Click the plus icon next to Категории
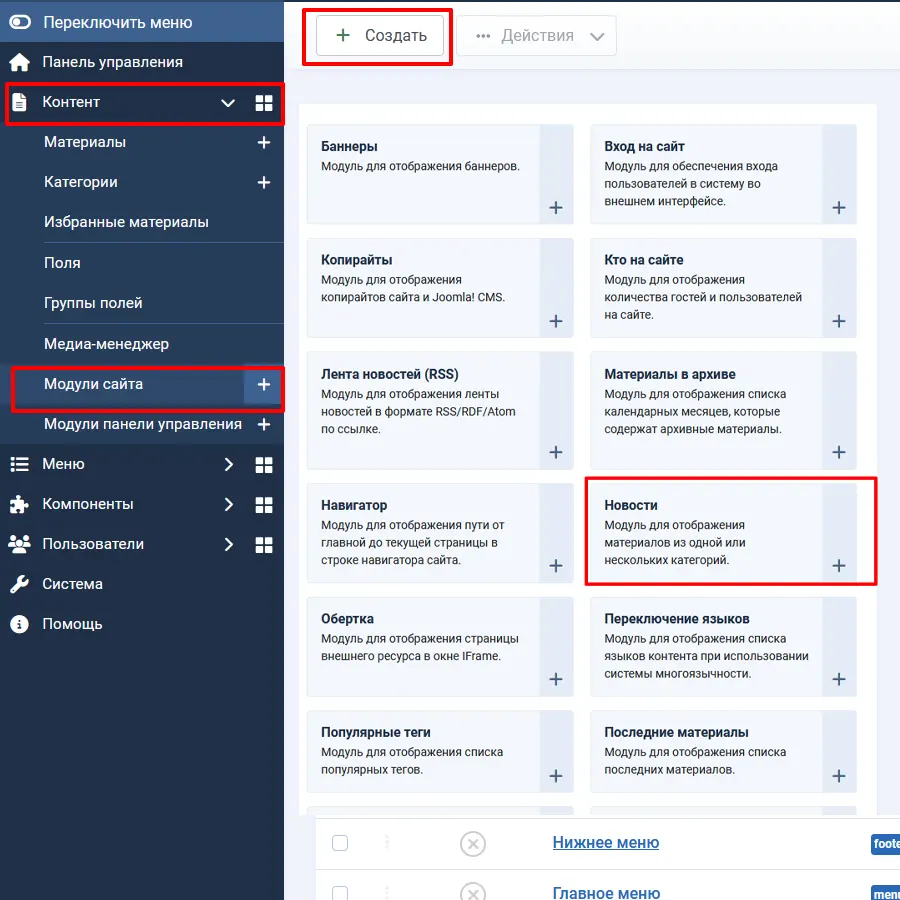900x900 pixels. (264, 183)
